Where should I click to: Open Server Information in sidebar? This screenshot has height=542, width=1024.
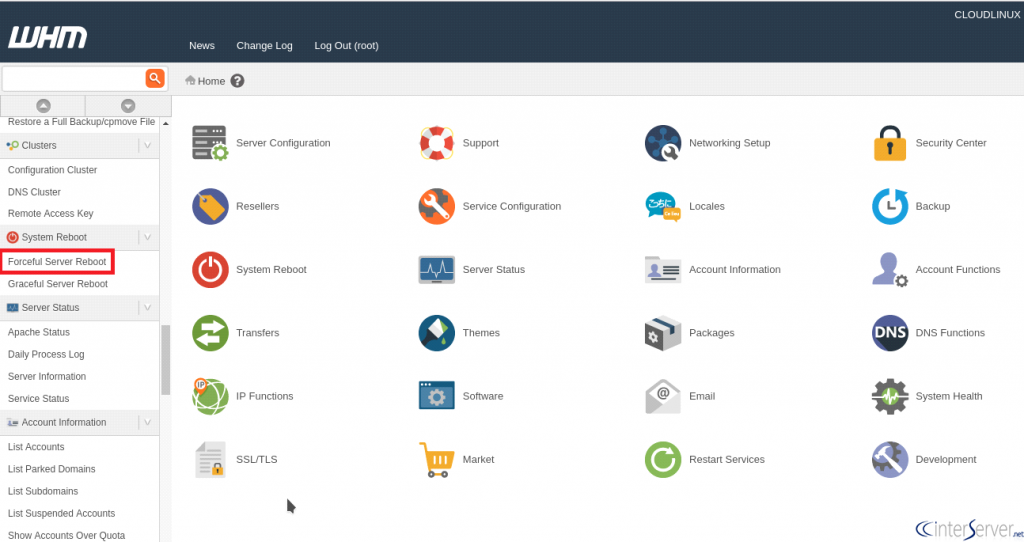point(47,377)
